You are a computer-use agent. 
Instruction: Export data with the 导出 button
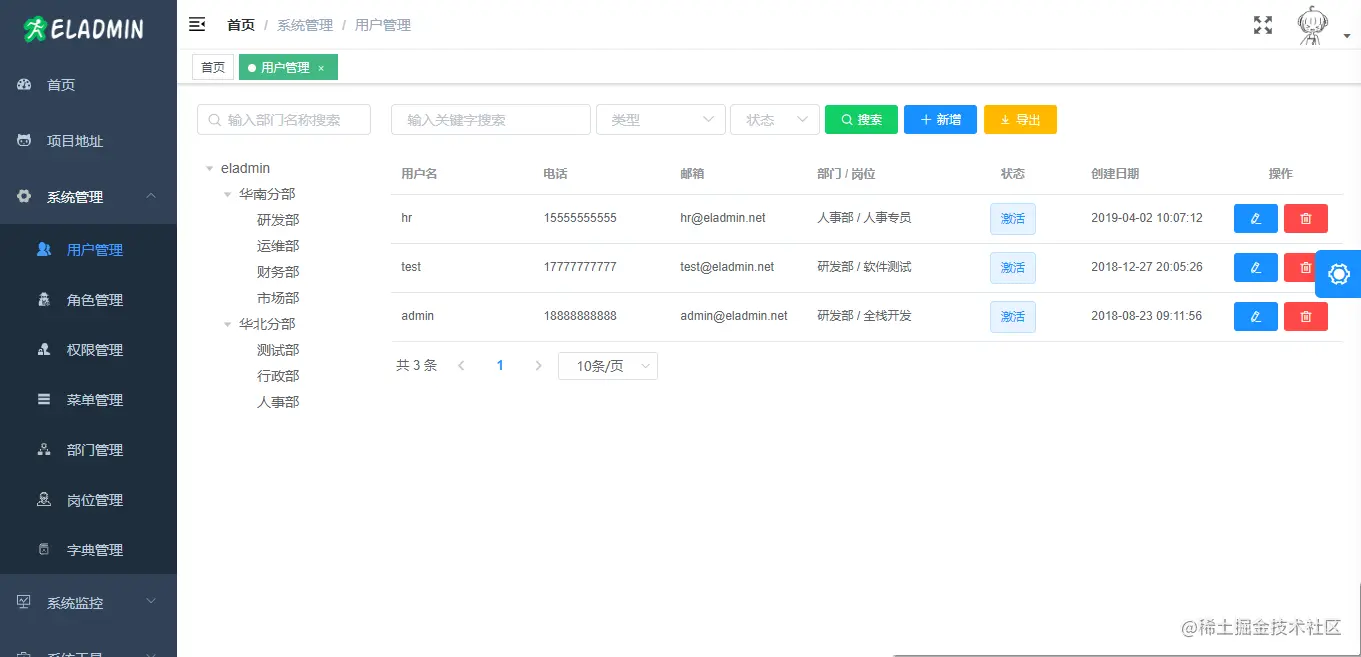click(1020, 119)
